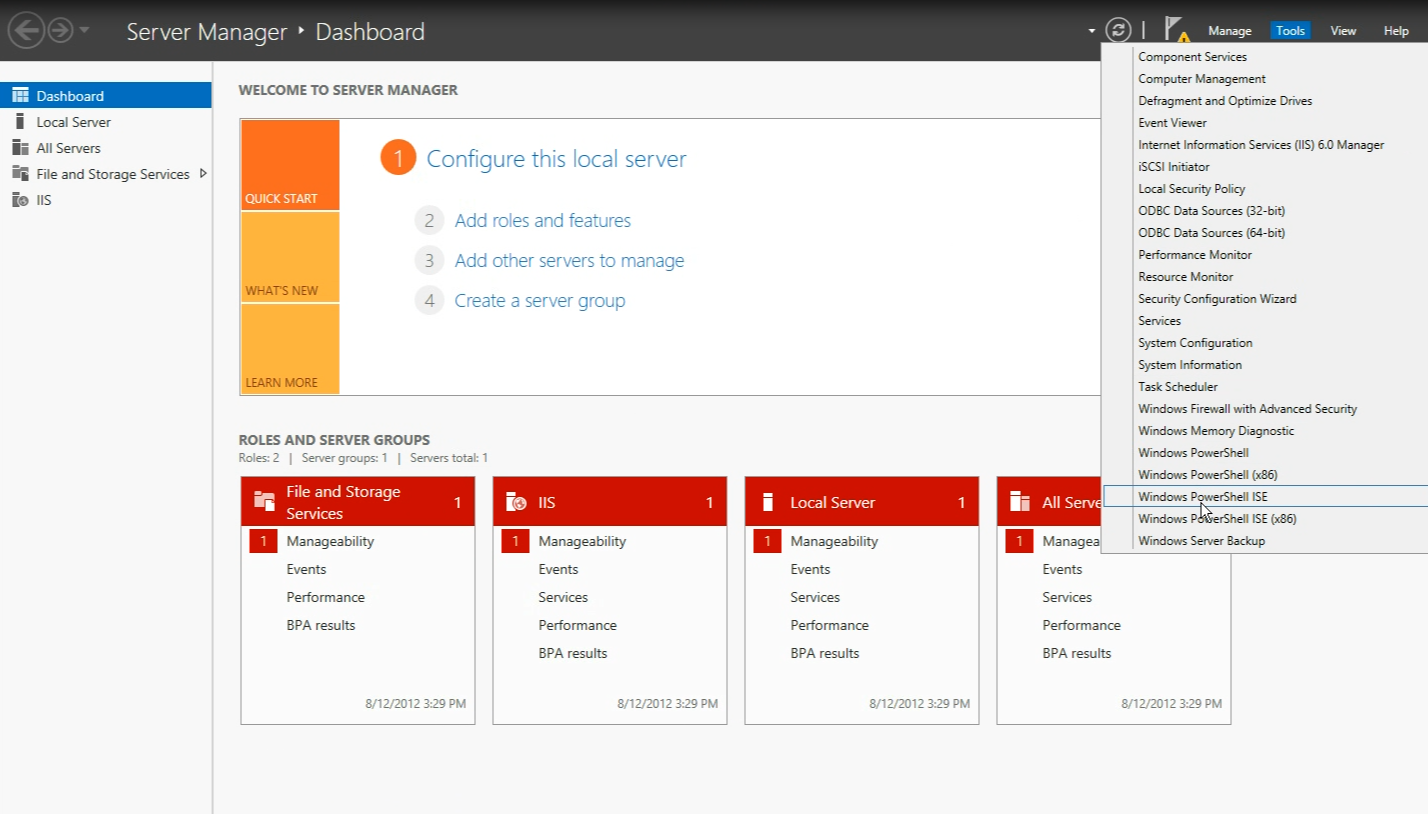Open the dropdown arrow beside refresh icon

[1092, 31]
